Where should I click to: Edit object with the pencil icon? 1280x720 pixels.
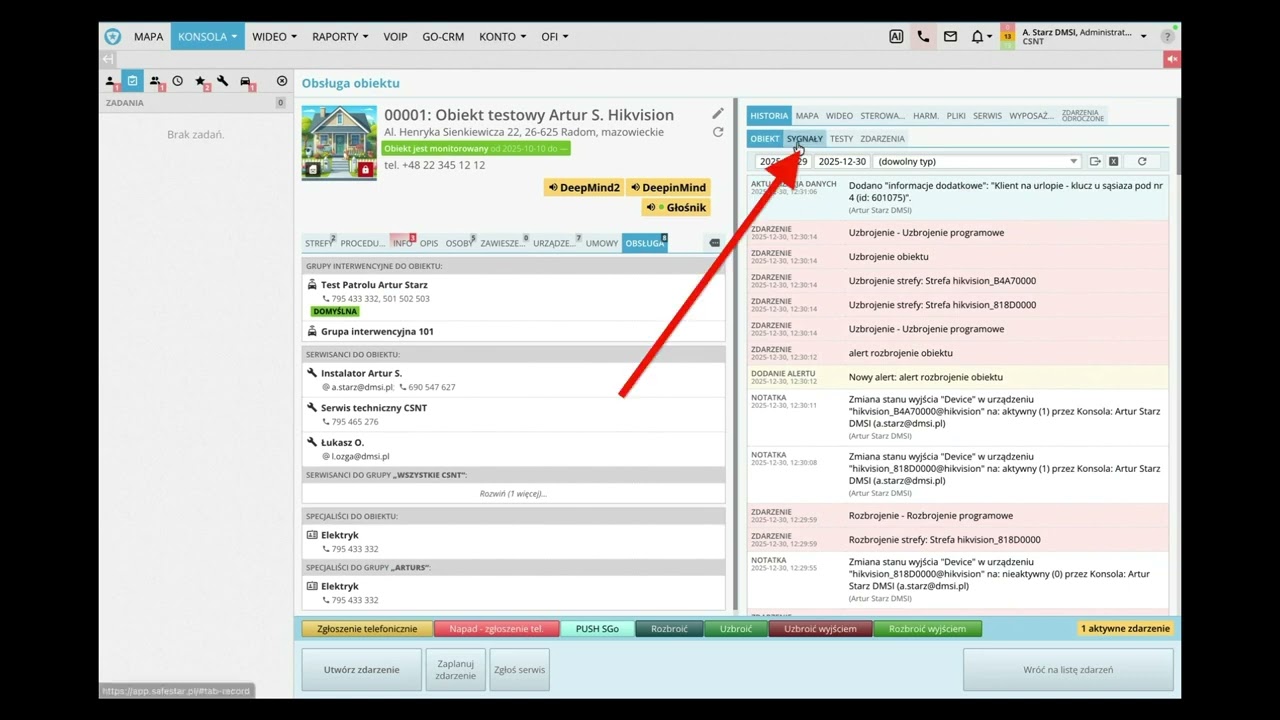pos(718,114)
